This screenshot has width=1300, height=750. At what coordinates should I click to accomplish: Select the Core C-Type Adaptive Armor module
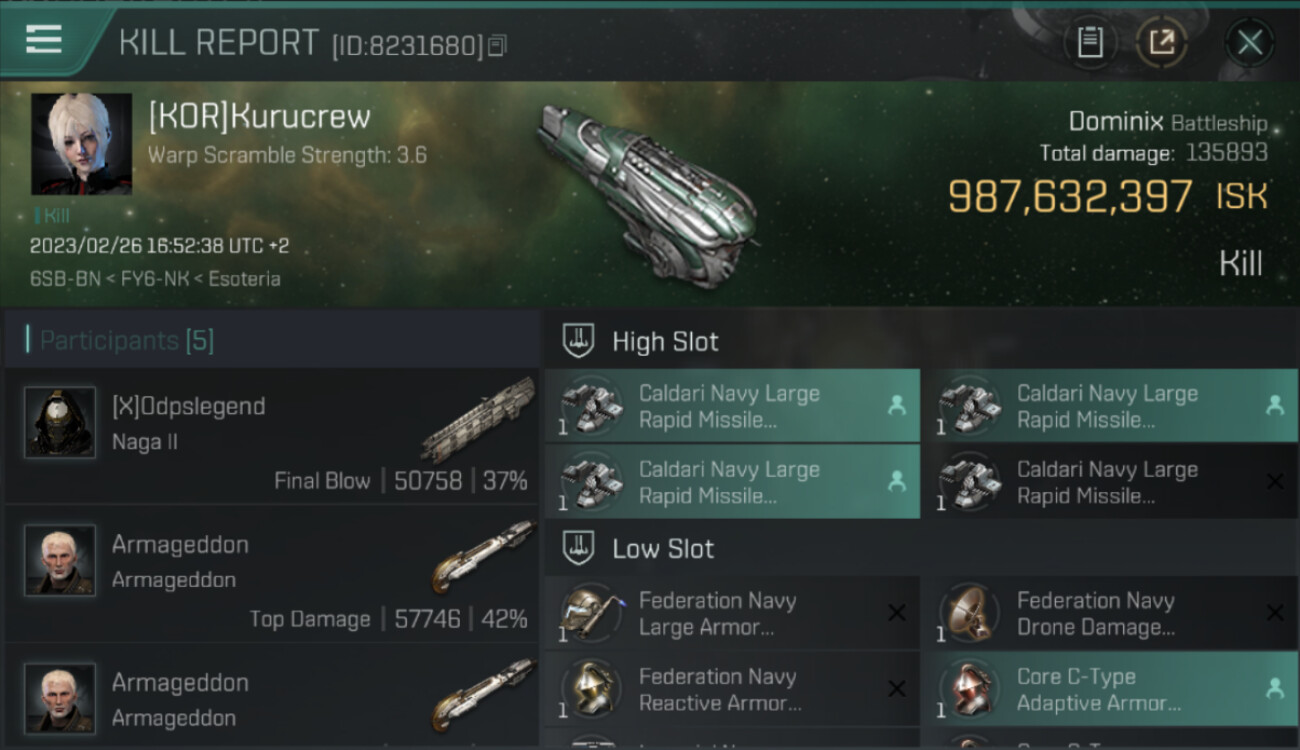click(1110, 689)
